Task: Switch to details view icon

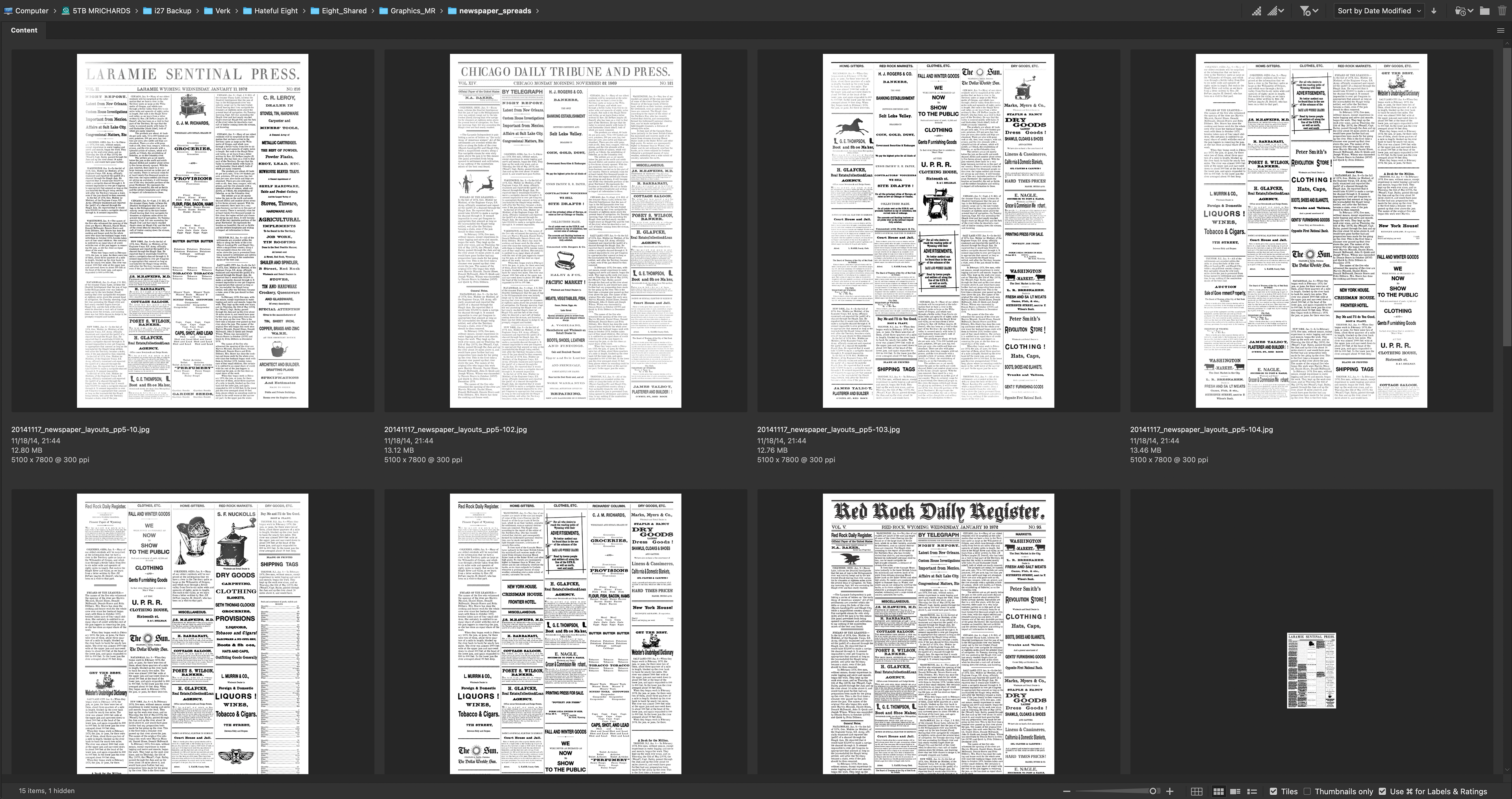Action: (x=1235, y=792)
